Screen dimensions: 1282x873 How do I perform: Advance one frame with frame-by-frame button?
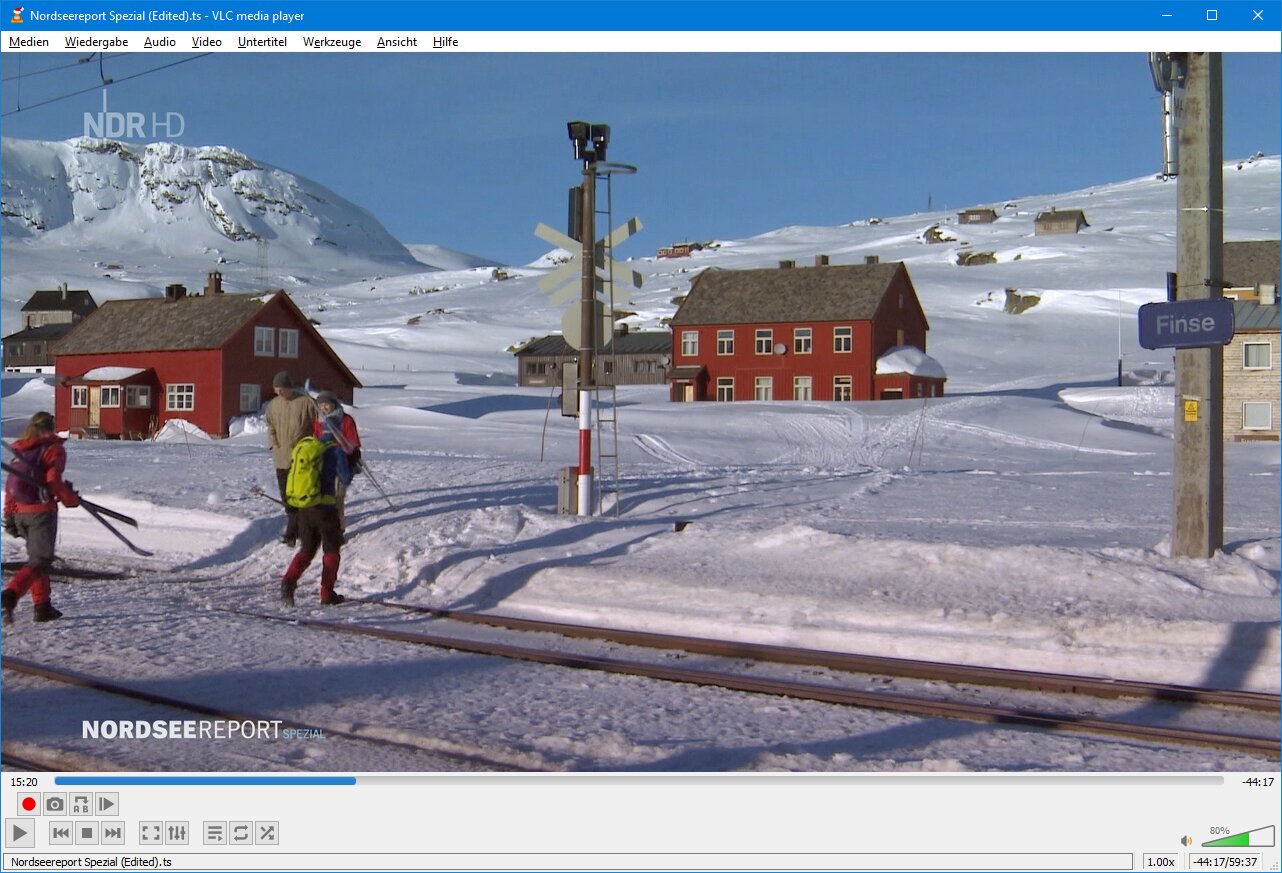(107, 804)
